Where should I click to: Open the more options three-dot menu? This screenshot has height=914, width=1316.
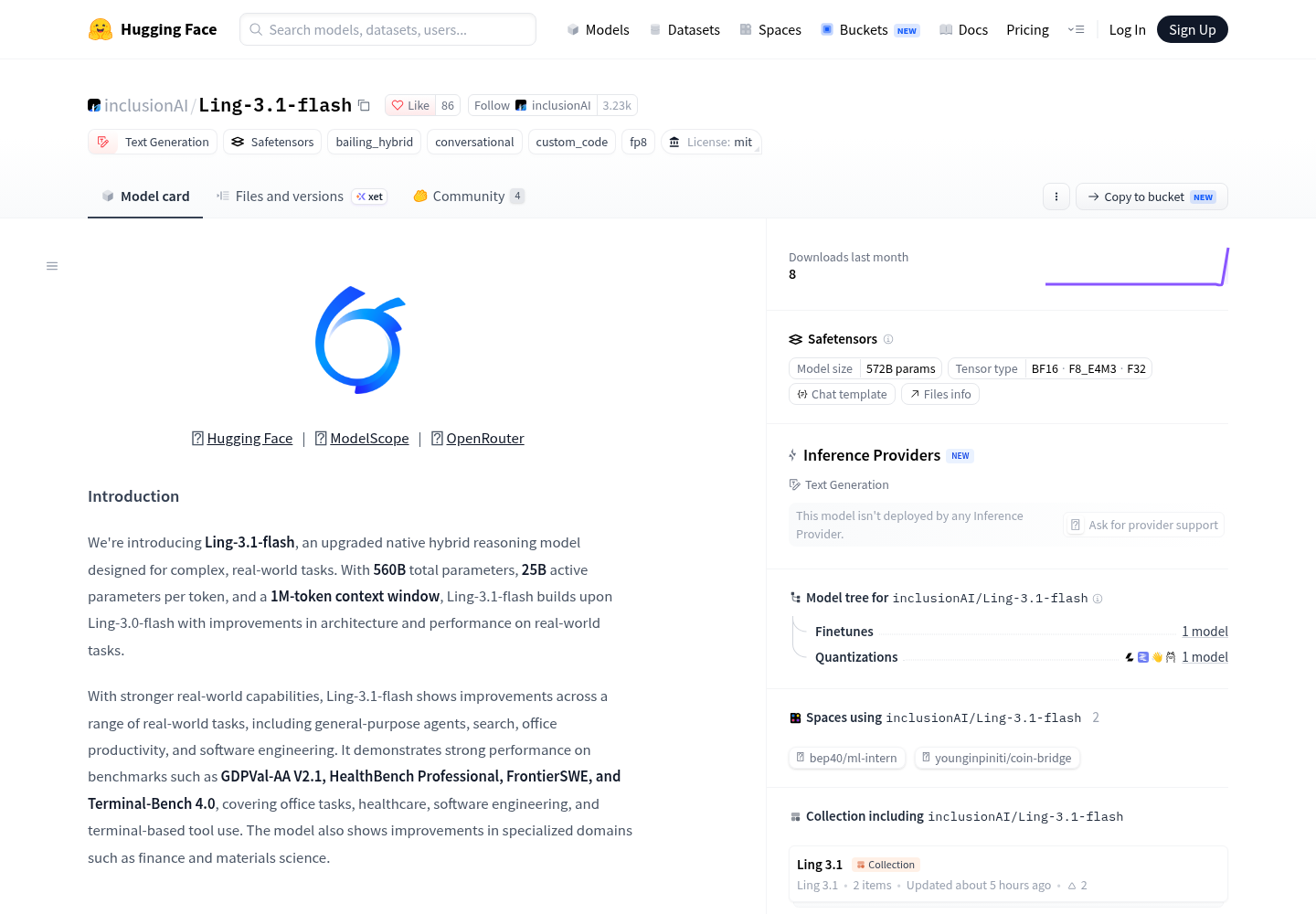click(x=1056, y=197)
